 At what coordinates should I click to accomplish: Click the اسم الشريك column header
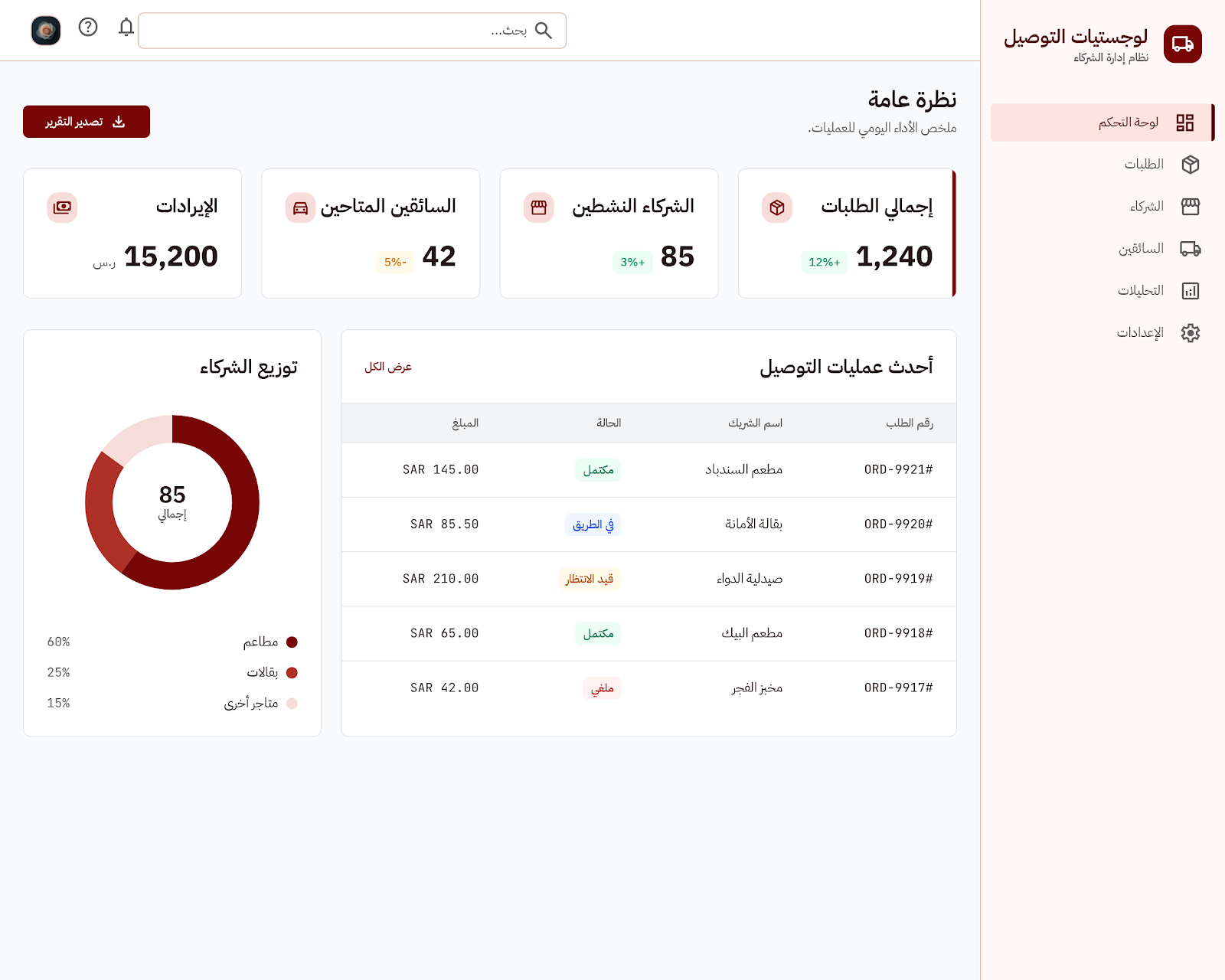coord(755,423)
